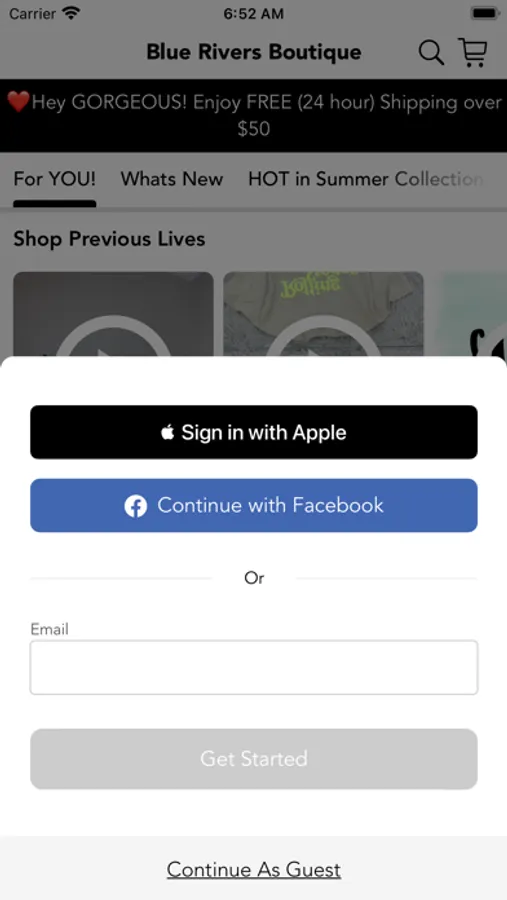Open the search magnifier icon
Viewport: 507px width, 900px height.
(x=431, y=53)
